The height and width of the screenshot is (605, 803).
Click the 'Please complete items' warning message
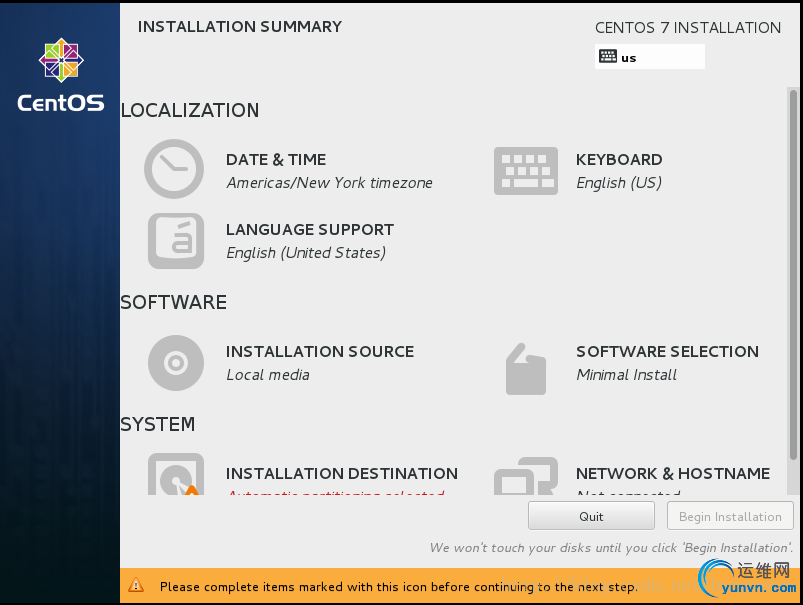coord(398,587)
